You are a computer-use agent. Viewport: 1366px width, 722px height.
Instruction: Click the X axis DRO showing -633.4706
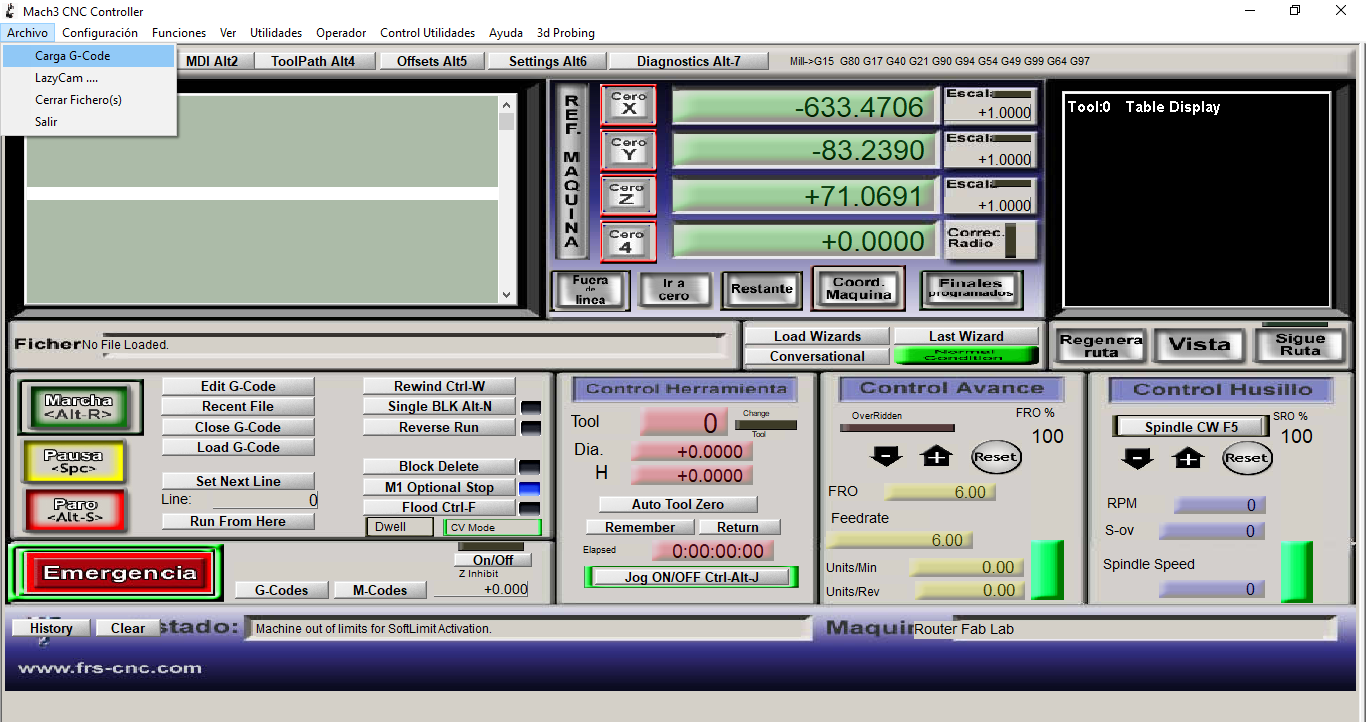[805, 107]
